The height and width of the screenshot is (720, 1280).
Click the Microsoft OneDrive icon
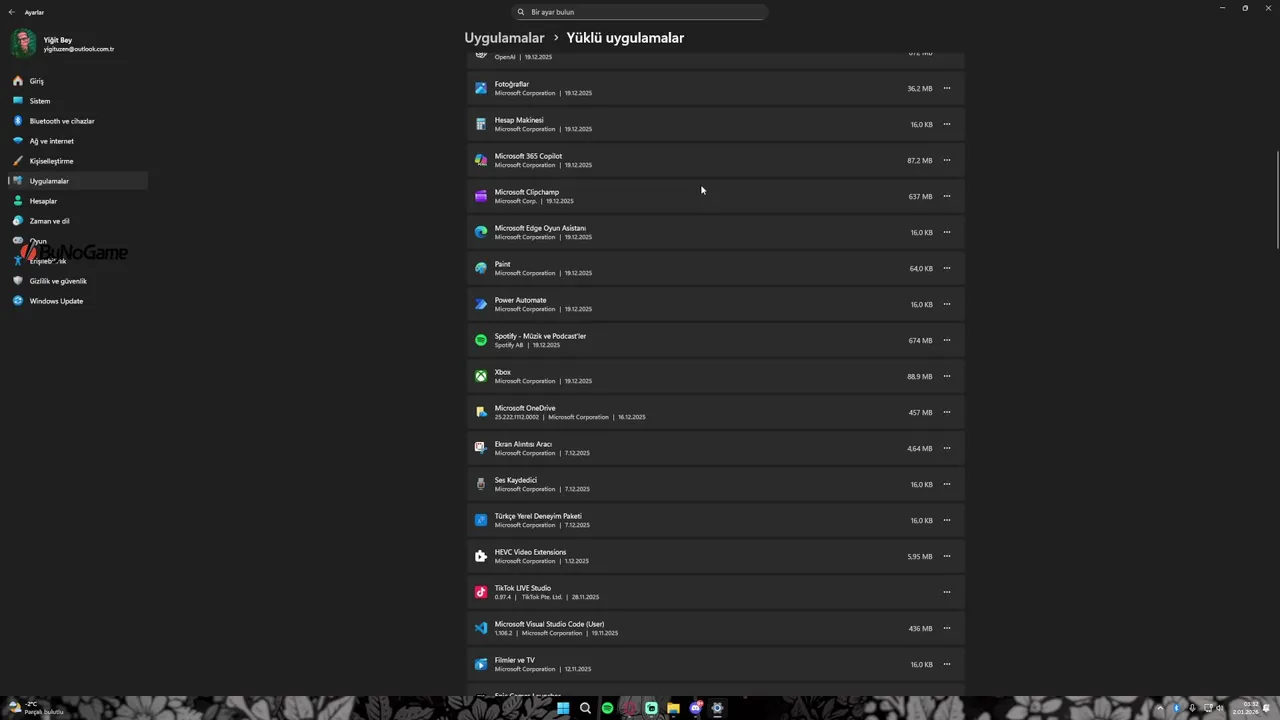[481, 412]
